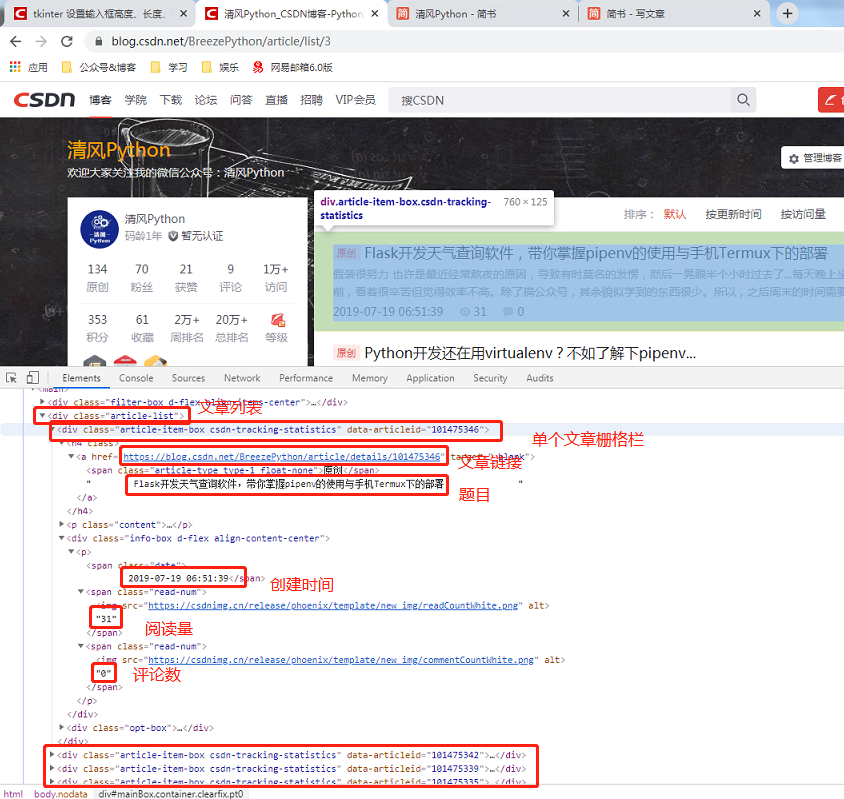Sort articles by 按访问量
Viewport: 844px width, 799px height.
pos(803,214)
